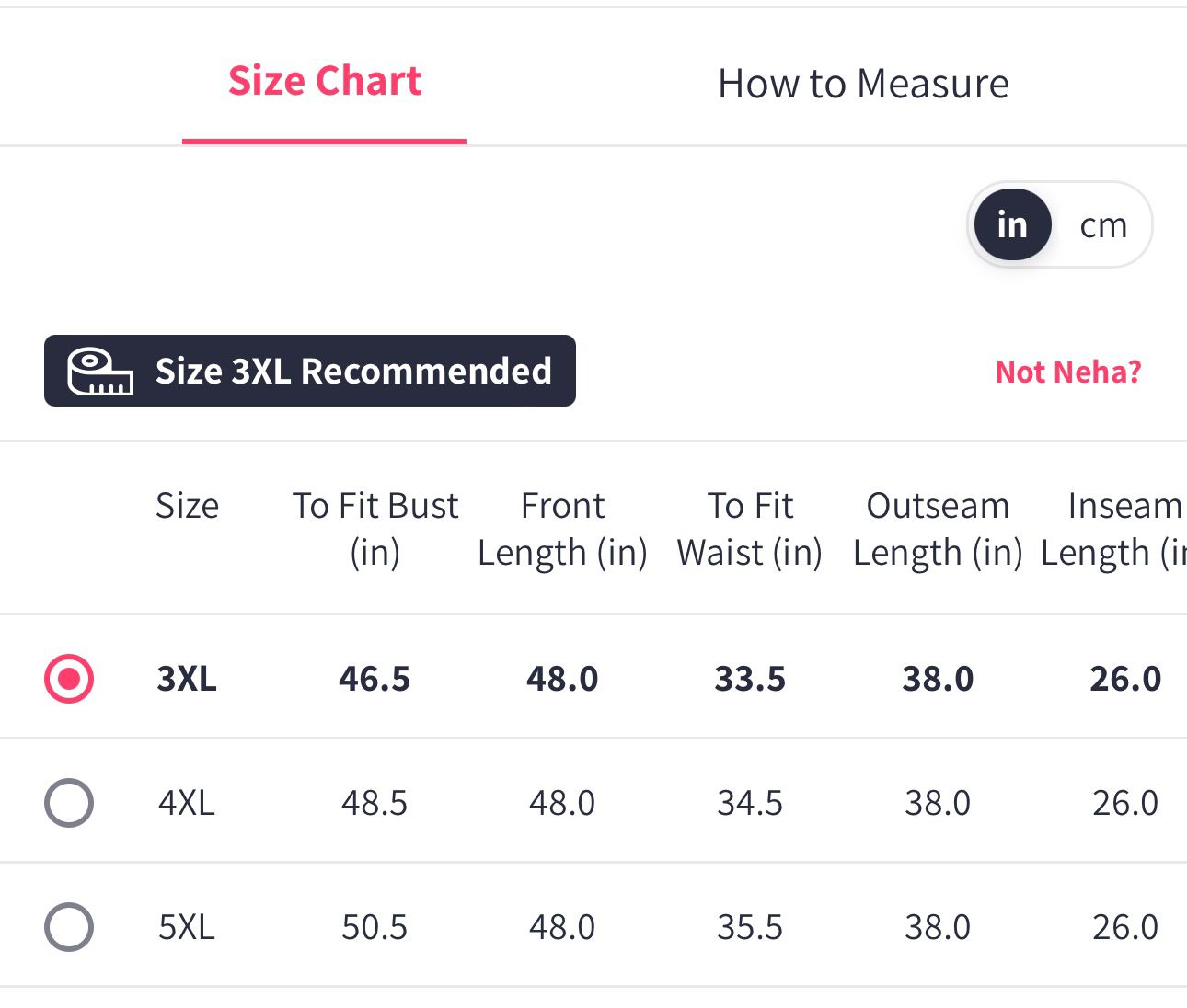Click the 3XL size label

[187, 679]
